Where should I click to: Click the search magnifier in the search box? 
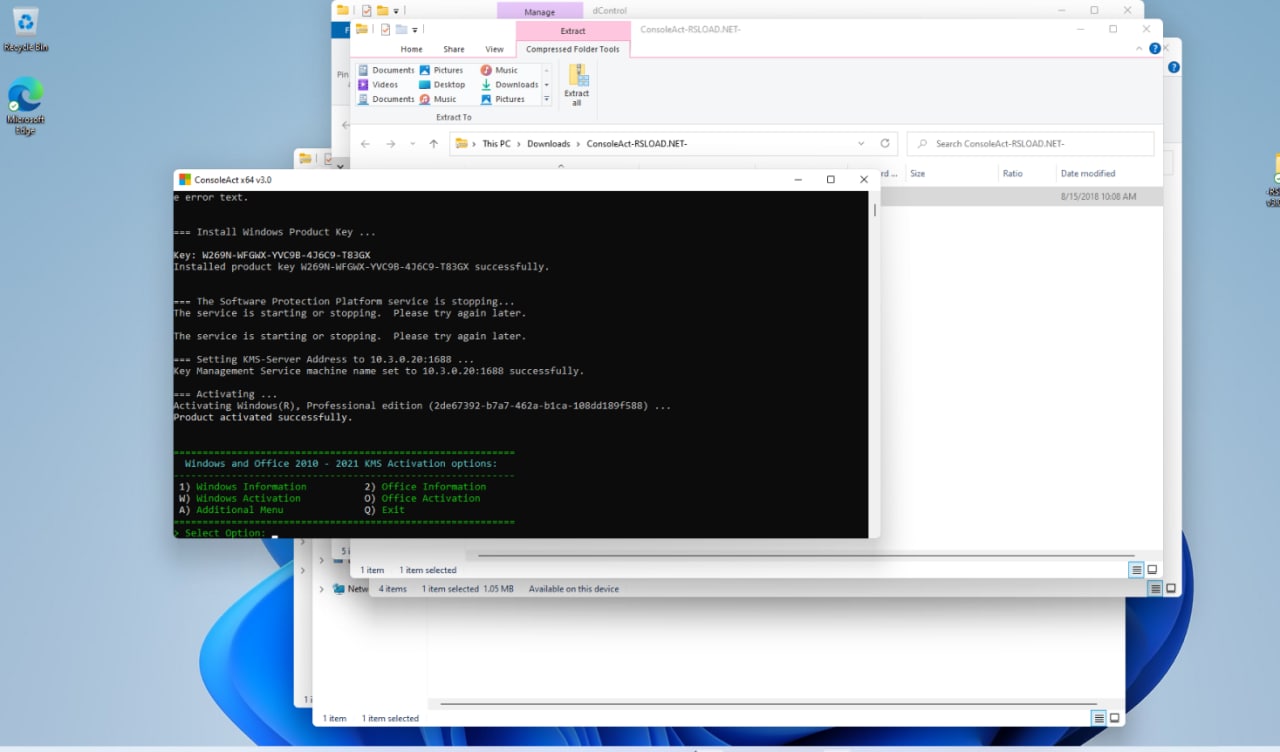click(x=922, y=144)
